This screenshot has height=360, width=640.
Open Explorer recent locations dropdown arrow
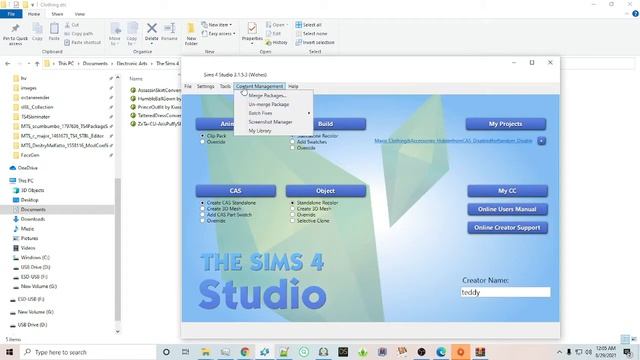pyautogui.click(x=29, y=64)
